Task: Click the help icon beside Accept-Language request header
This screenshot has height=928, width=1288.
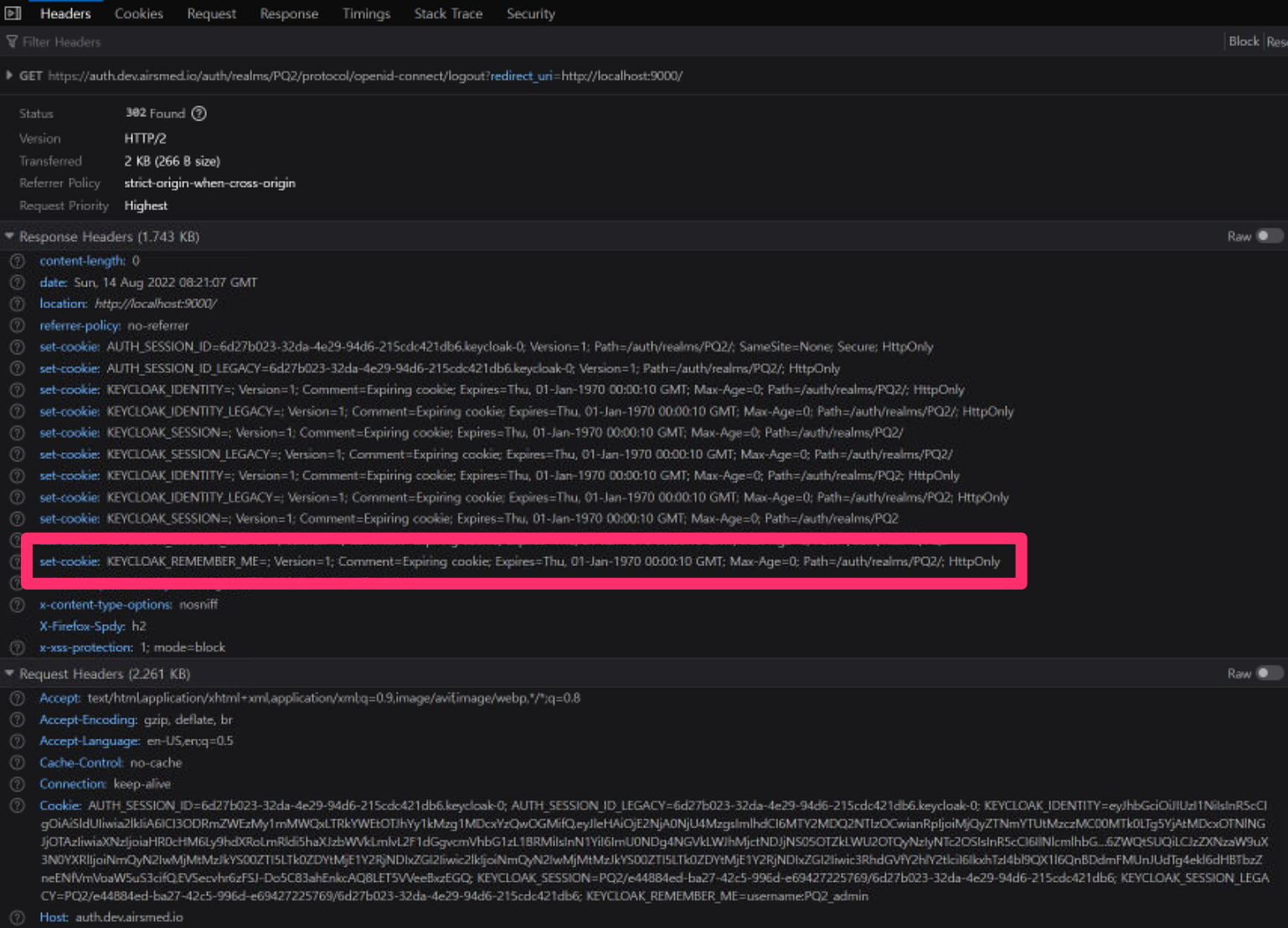Action: click(17, 740)
